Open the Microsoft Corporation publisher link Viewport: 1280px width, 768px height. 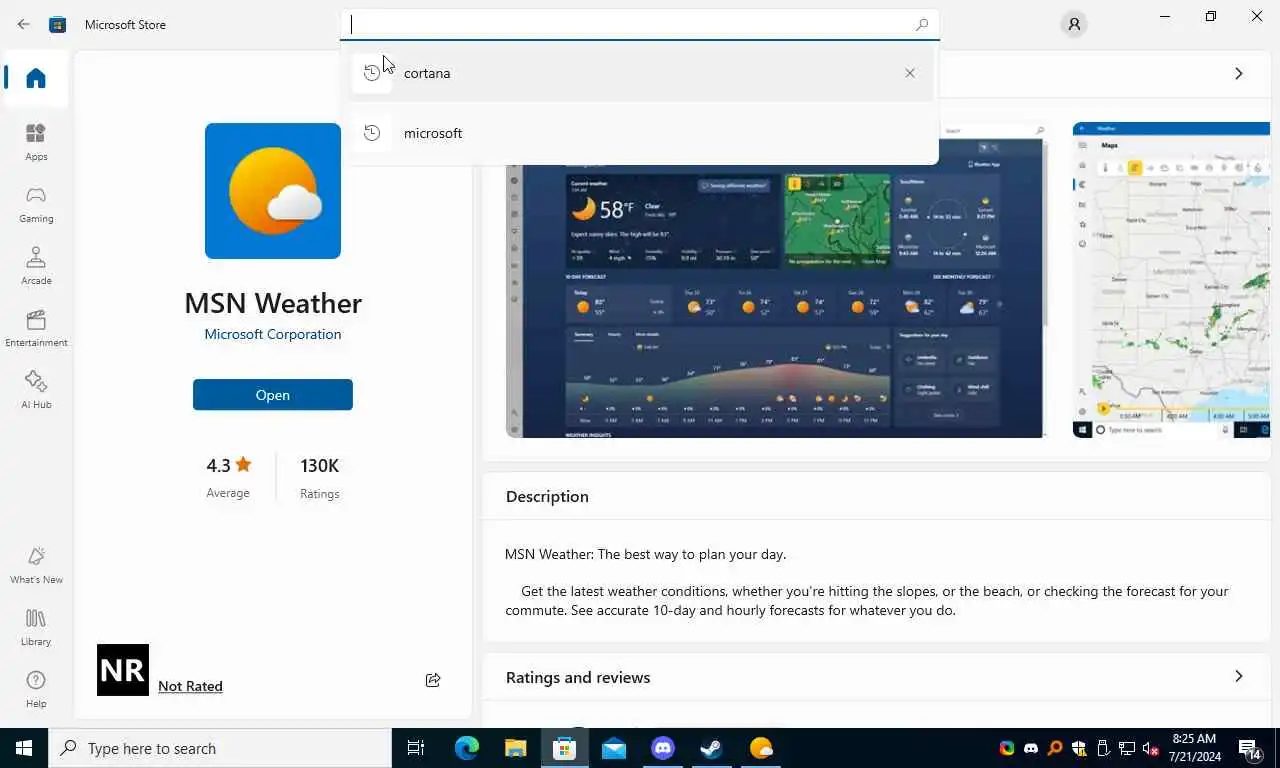click(273, 334)
